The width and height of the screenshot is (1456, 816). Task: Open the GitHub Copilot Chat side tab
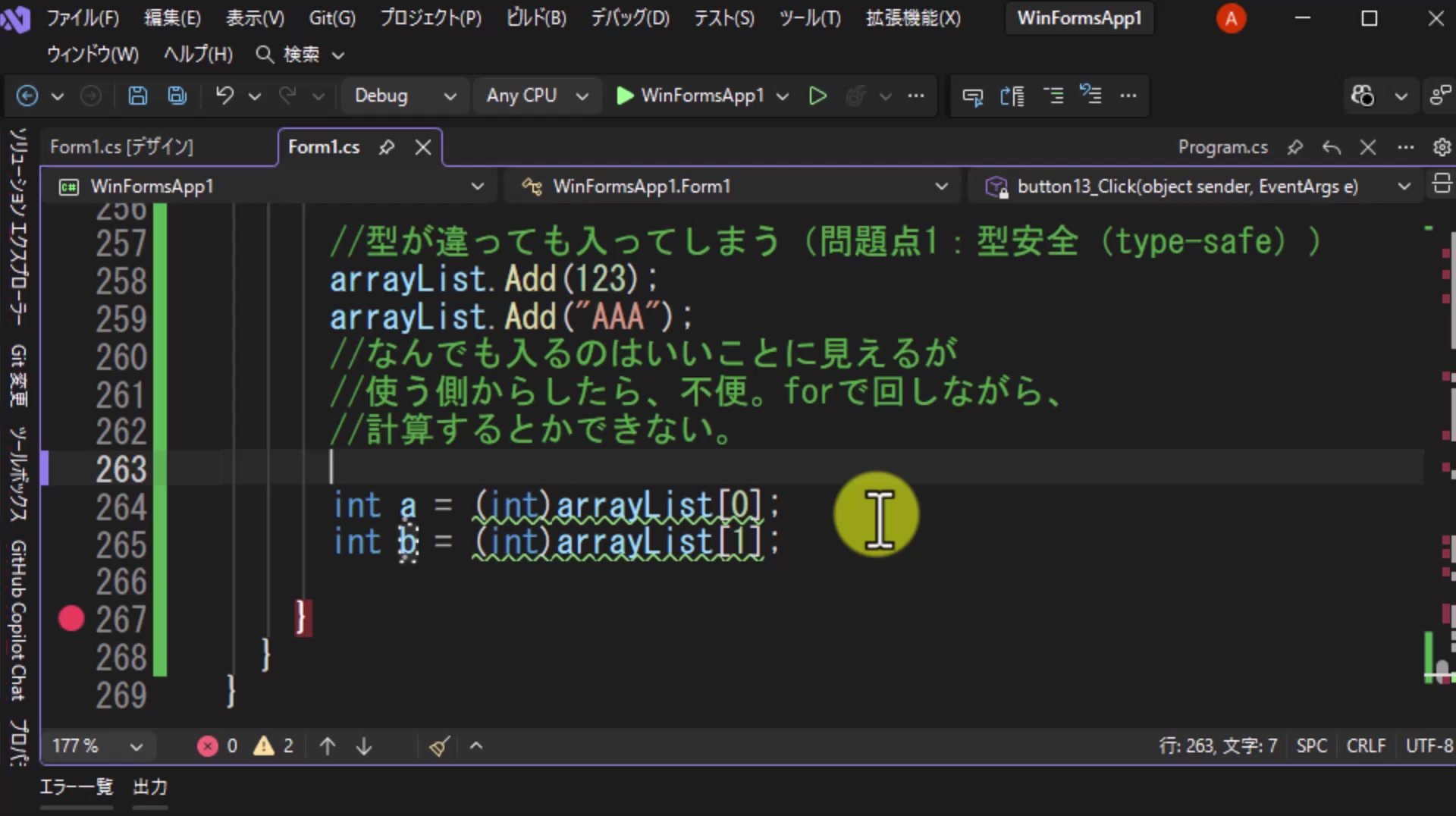point(19,620)
